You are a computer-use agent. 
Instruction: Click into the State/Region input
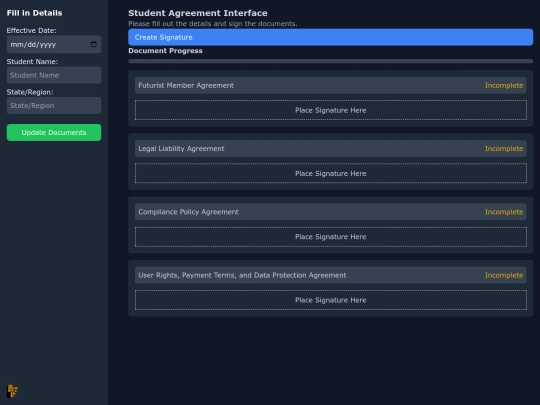tap(54, 105)
